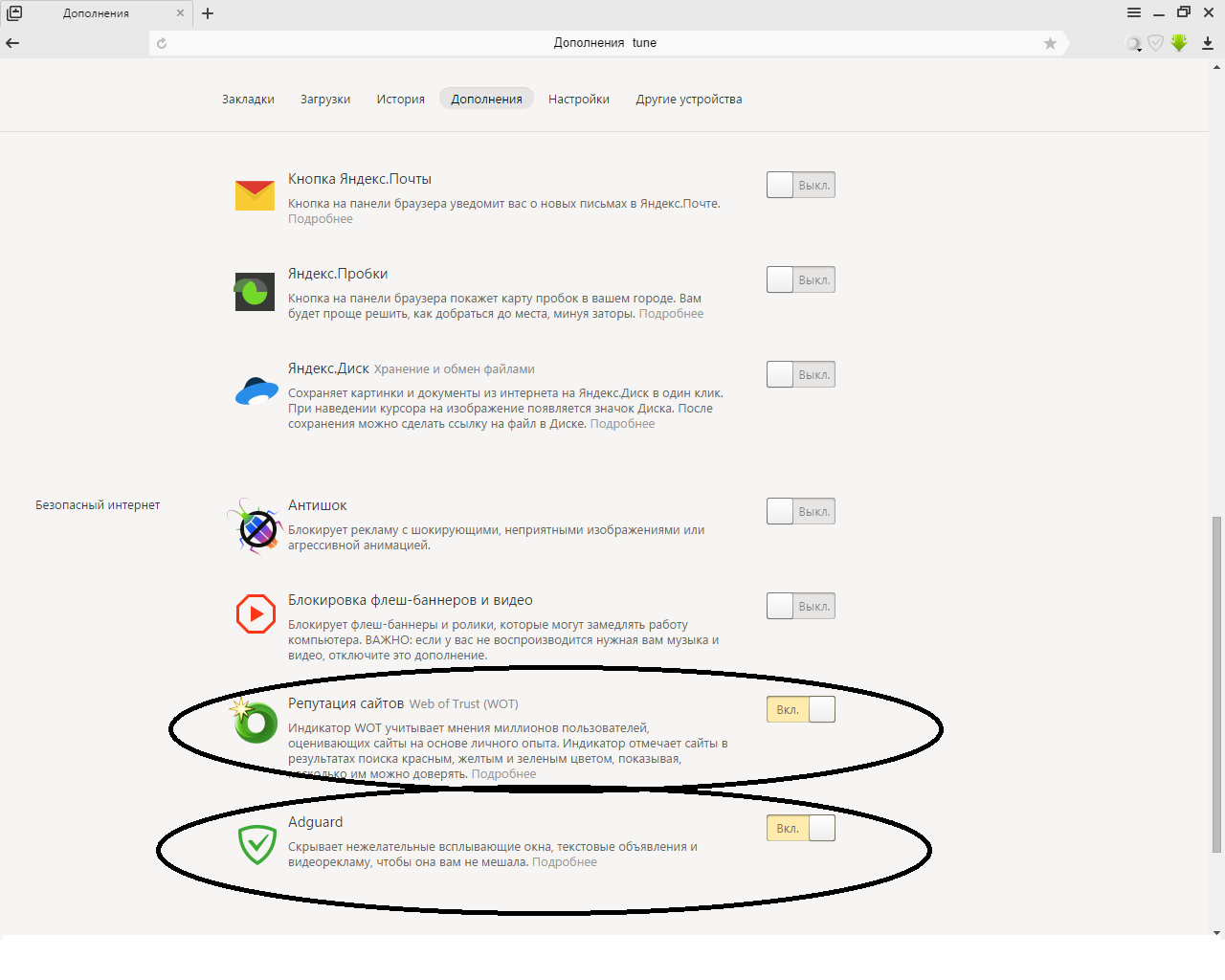The height and width of the screenshot is (980, 1225).
Task: Disable the Репутация сайтов toggle
Action: pos(801,709)
